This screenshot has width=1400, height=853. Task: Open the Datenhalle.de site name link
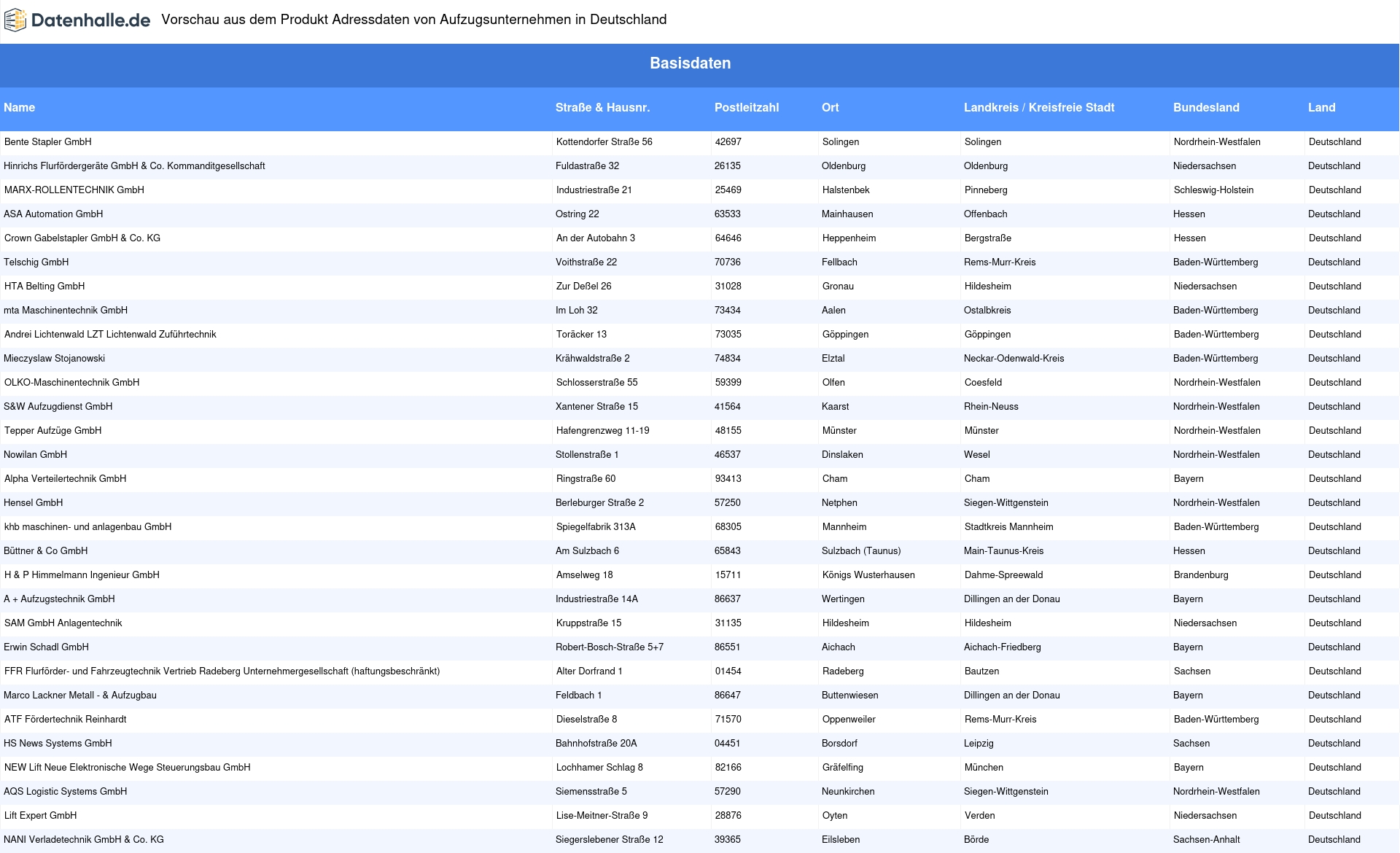coord(90,20)
